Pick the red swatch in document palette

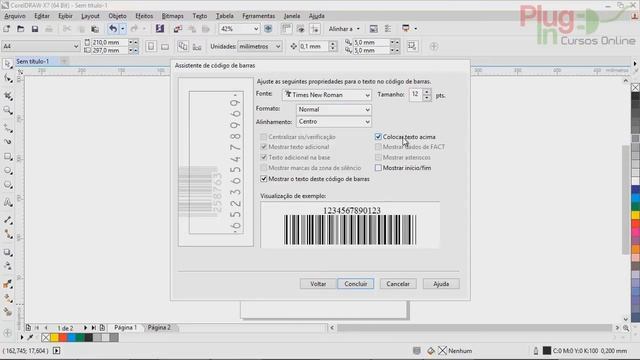point(63,338)
